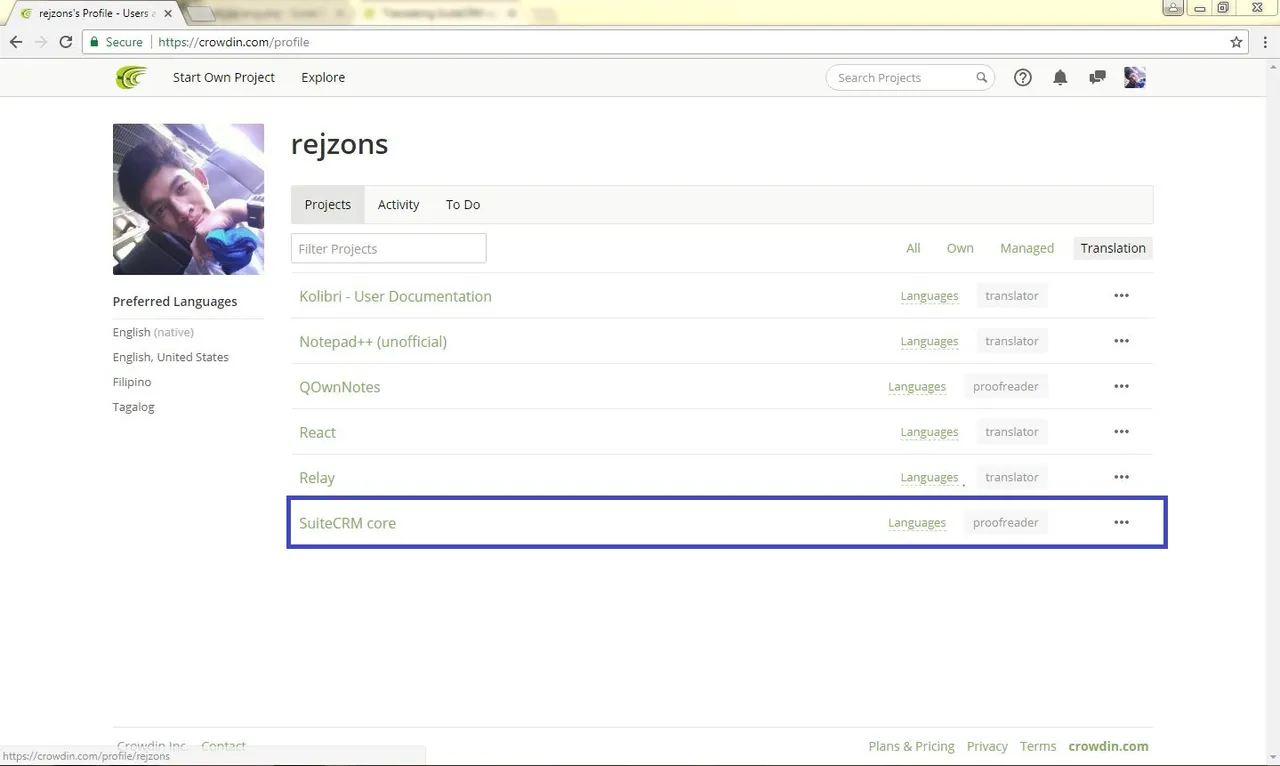
Task: Click the Crowdin logo icon
Action: pos(131,77)
